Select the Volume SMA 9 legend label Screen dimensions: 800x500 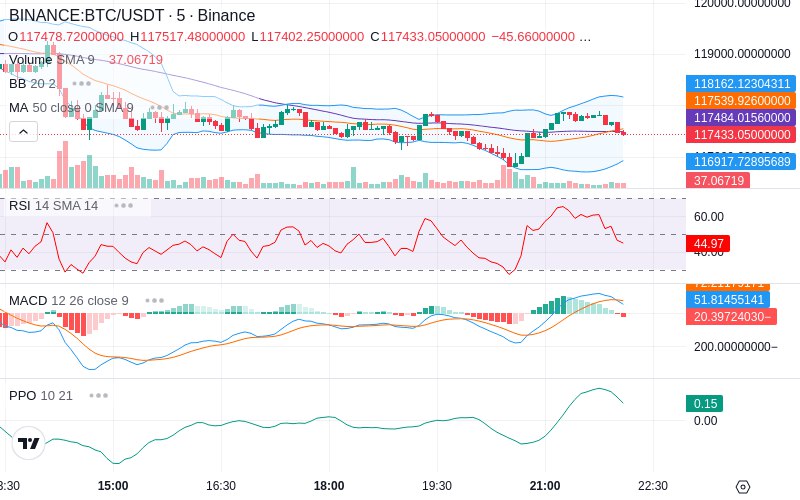tap(52, 60)
